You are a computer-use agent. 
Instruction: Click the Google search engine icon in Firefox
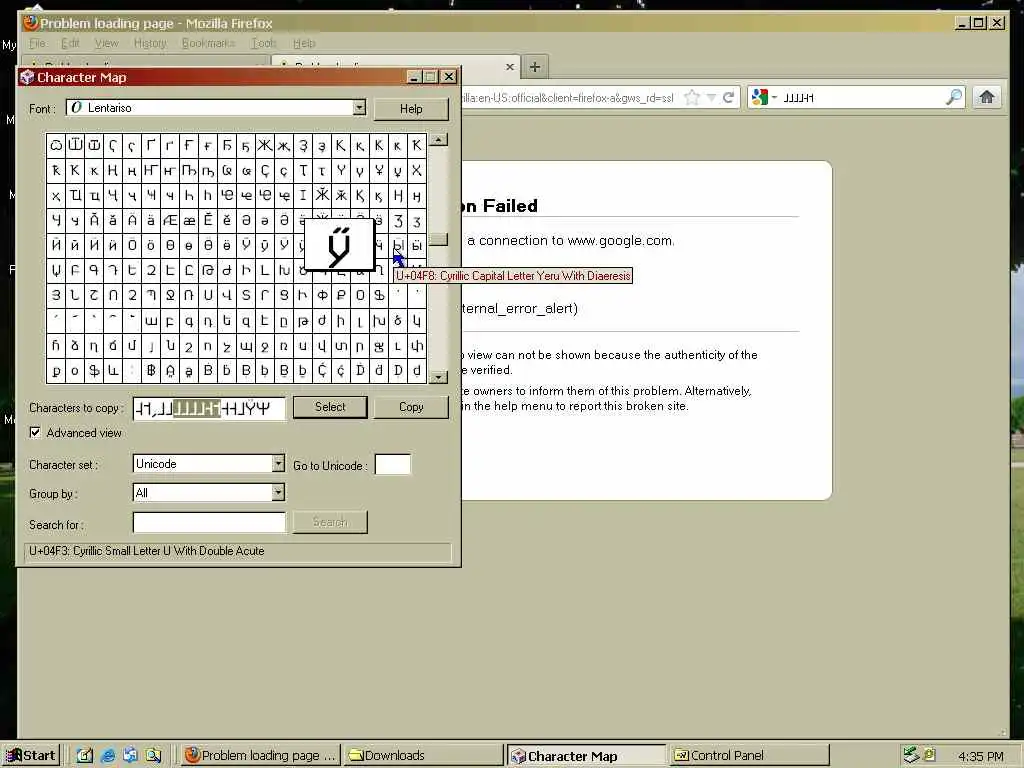(x=759, y=97)
